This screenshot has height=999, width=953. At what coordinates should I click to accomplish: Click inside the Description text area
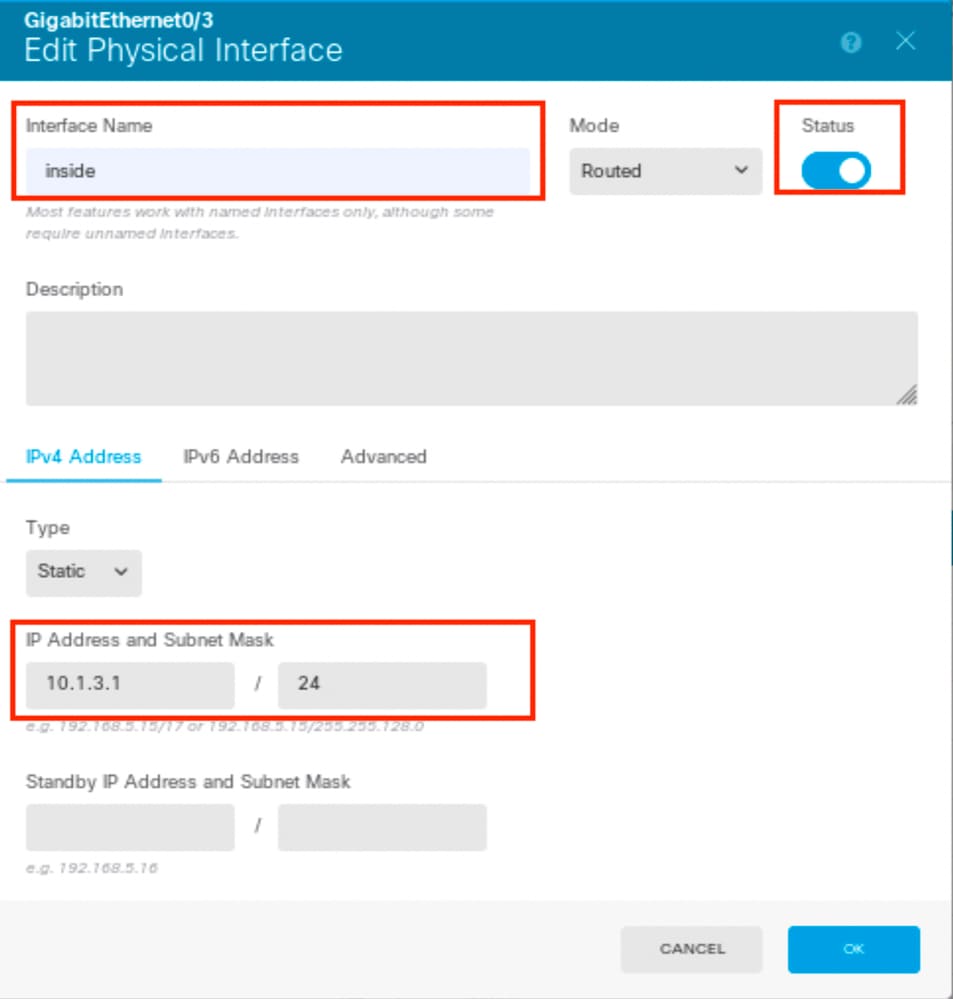tap(471, 358)
